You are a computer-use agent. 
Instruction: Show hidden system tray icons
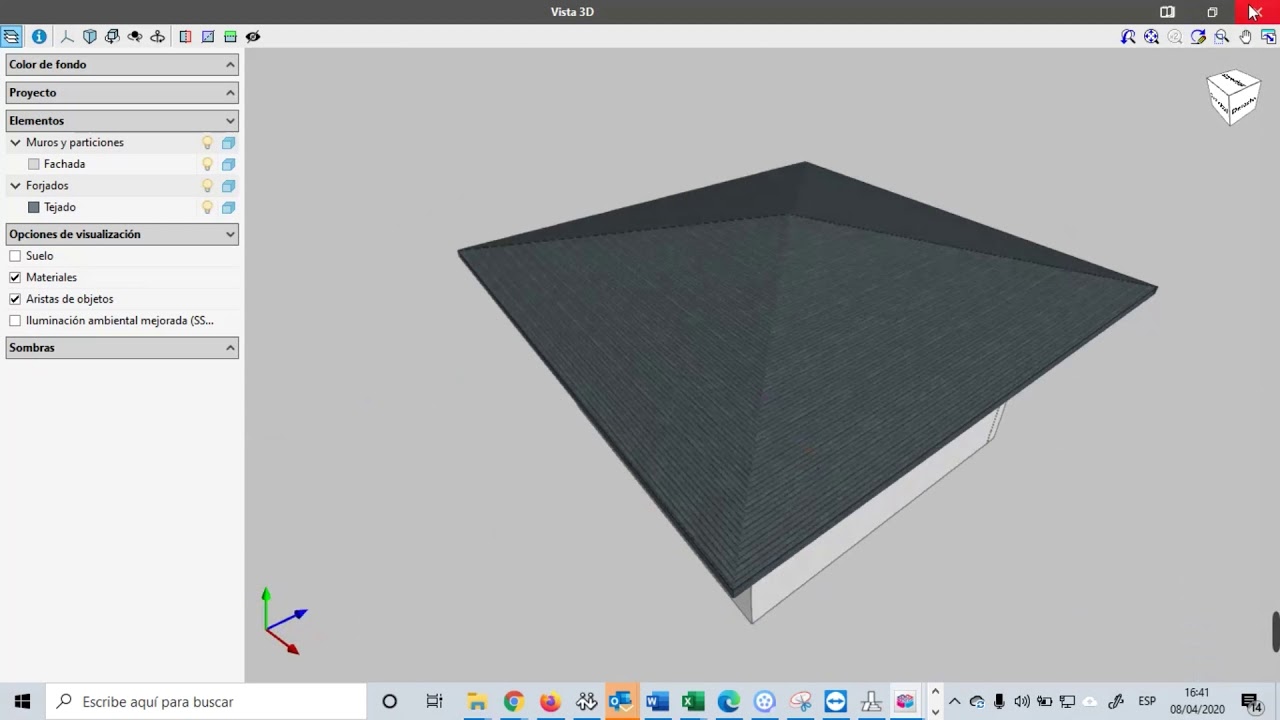point(954,702)
